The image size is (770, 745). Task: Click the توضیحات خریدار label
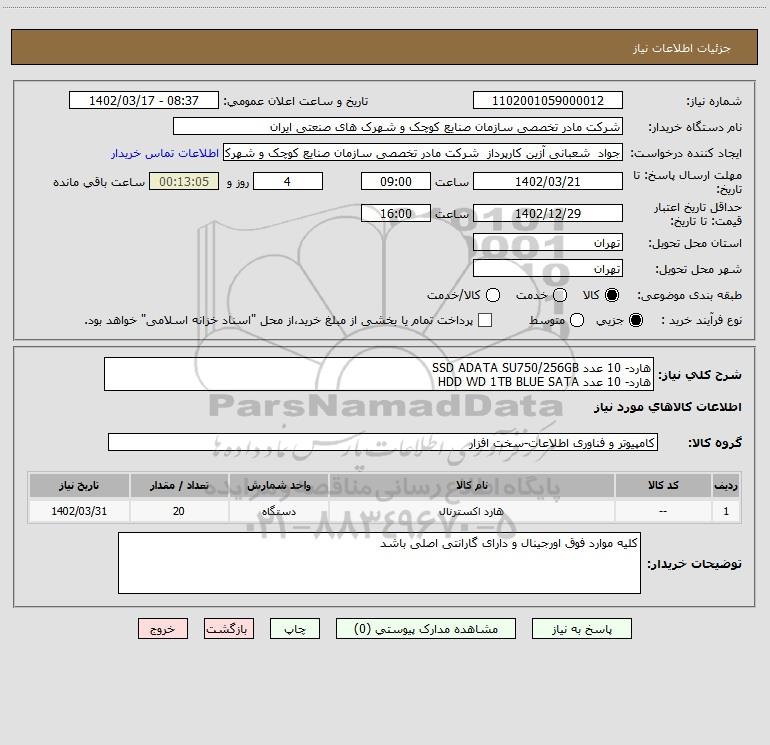(694, 564)
